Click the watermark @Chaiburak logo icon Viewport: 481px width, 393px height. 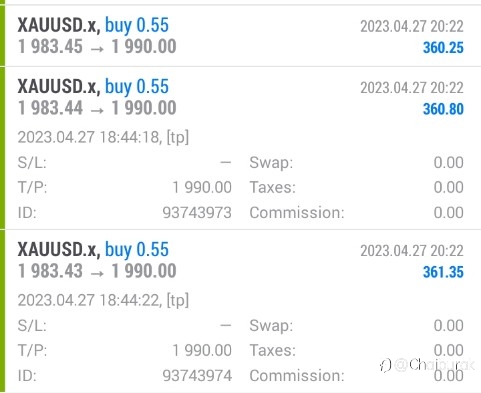point(385,365)
